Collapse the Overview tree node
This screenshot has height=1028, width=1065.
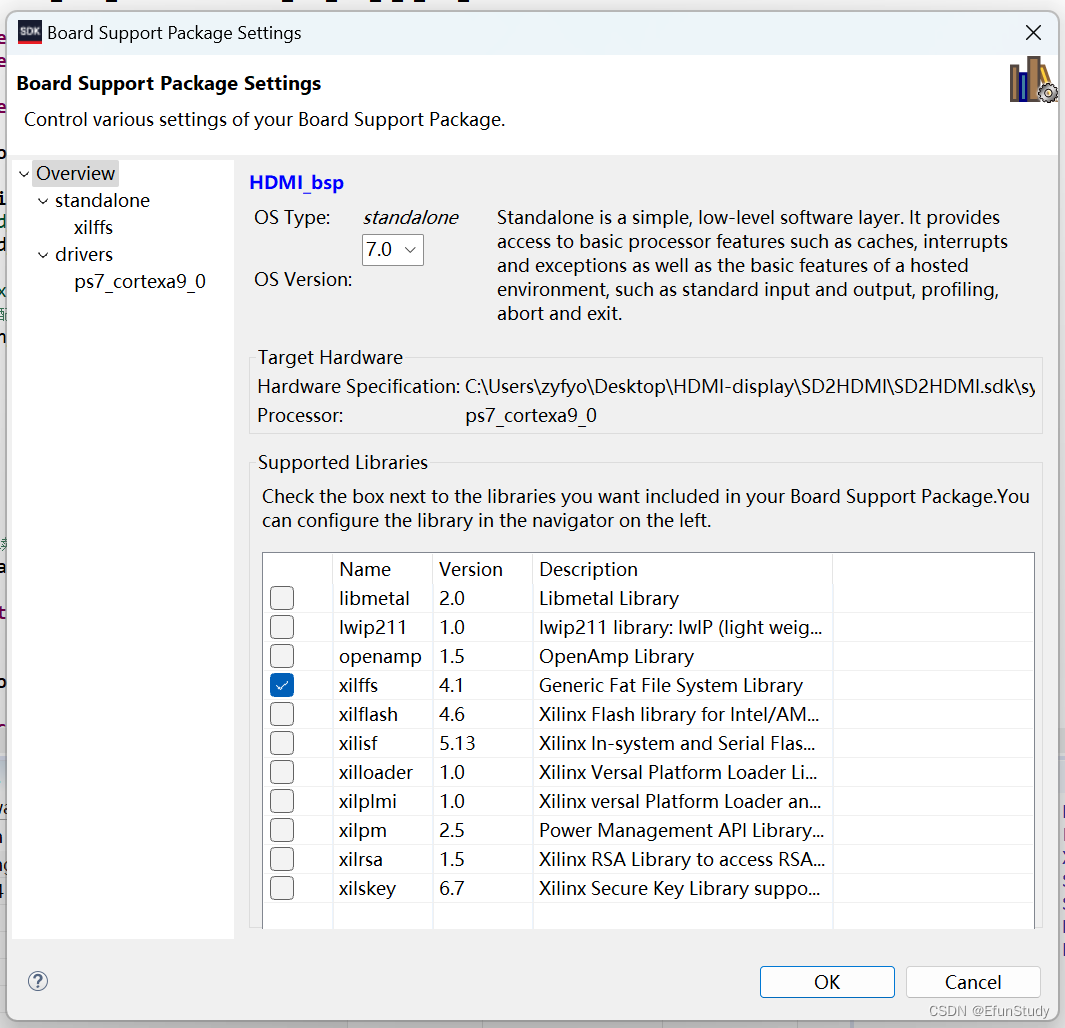(24, 174)
